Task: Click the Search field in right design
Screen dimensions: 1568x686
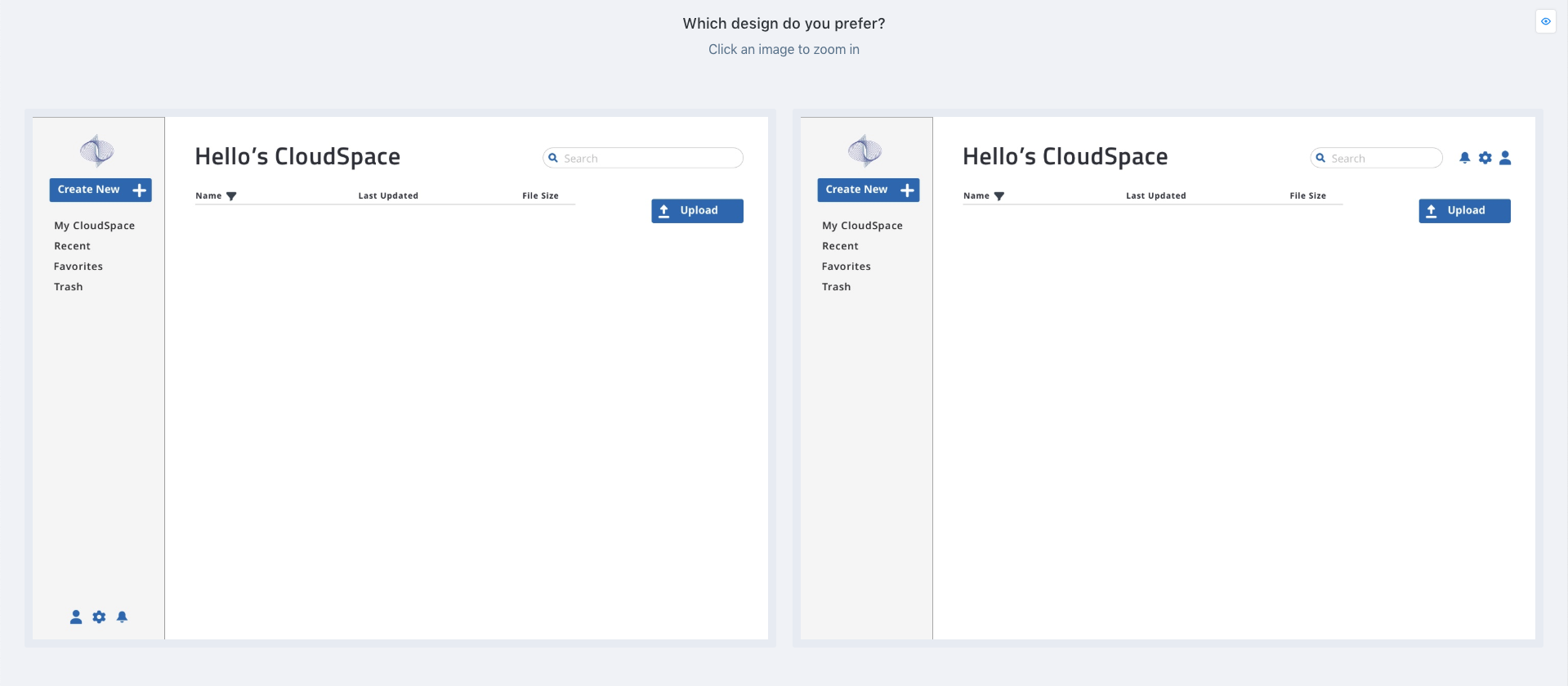Action: coord(1377,158)
